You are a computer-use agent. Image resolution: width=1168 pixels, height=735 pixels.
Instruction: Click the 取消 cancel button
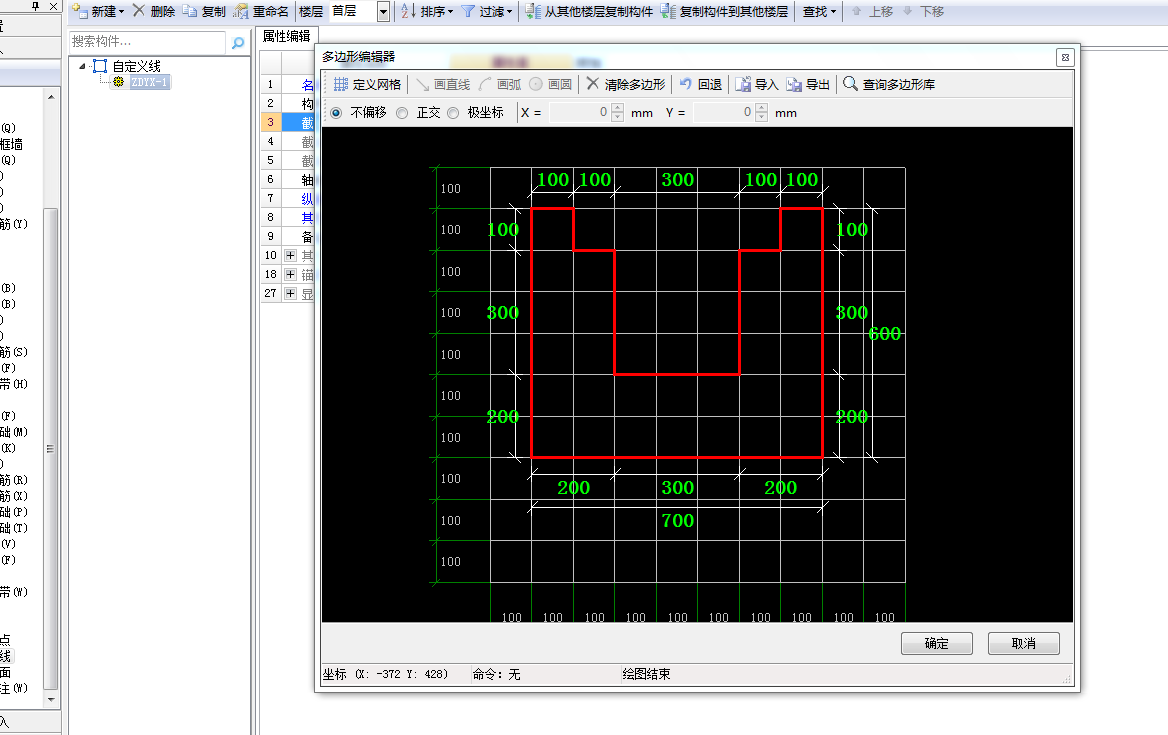(x=1023, y=643)
